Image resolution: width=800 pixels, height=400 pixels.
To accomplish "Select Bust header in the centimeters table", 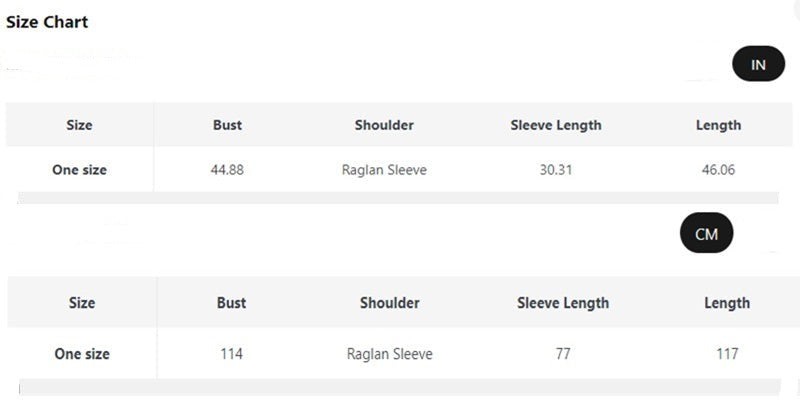I will tap(231, 303).
